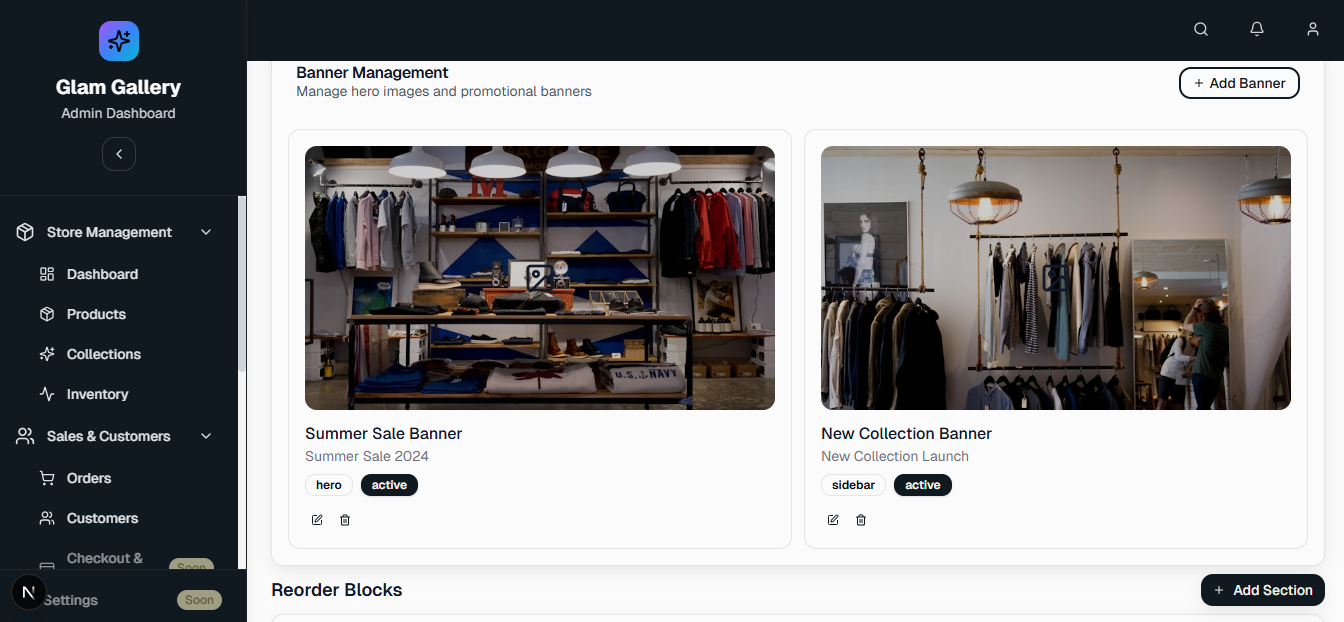Open the user profile icon

[1313, 30]
